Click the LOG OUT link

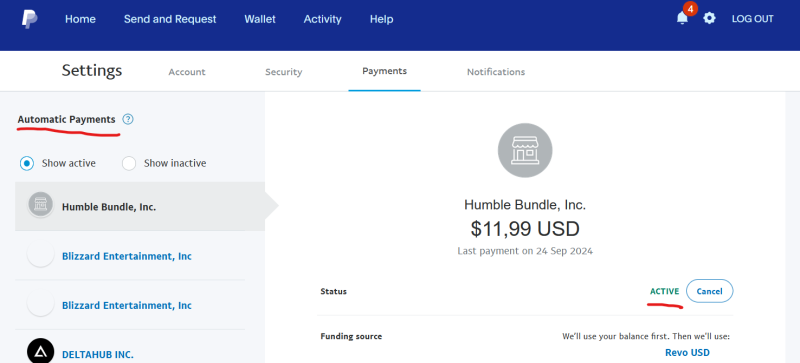(753, 19)
